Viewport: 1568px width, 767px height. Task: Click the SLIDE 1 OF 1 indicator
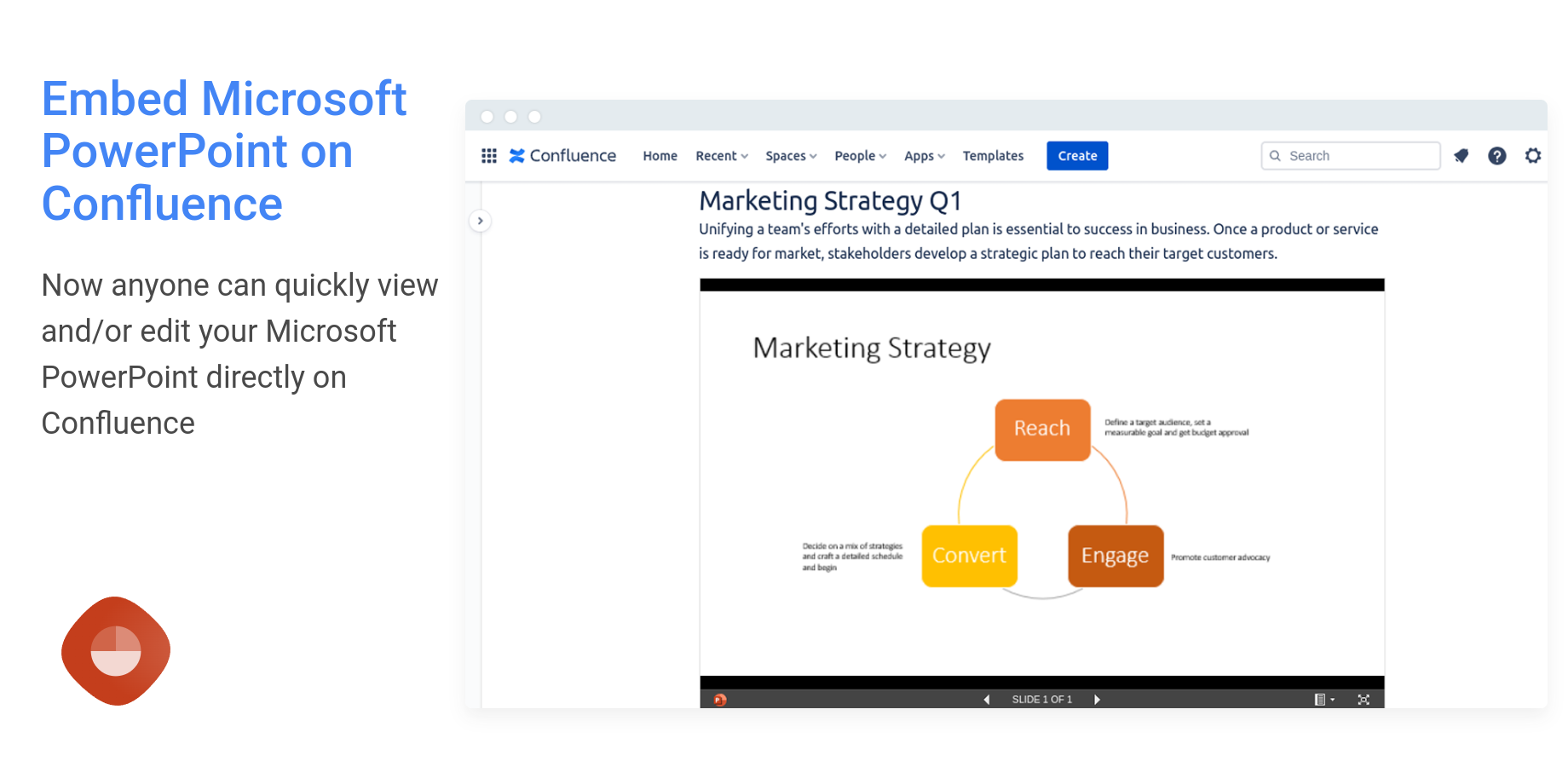pyautogui.click(x=1041, y=700)
